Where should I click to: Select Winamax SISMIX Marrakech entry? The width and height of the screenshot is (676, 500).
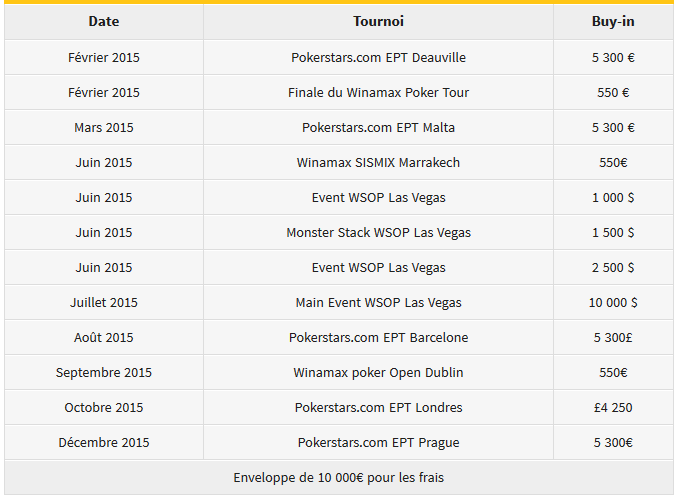[378, 162]
